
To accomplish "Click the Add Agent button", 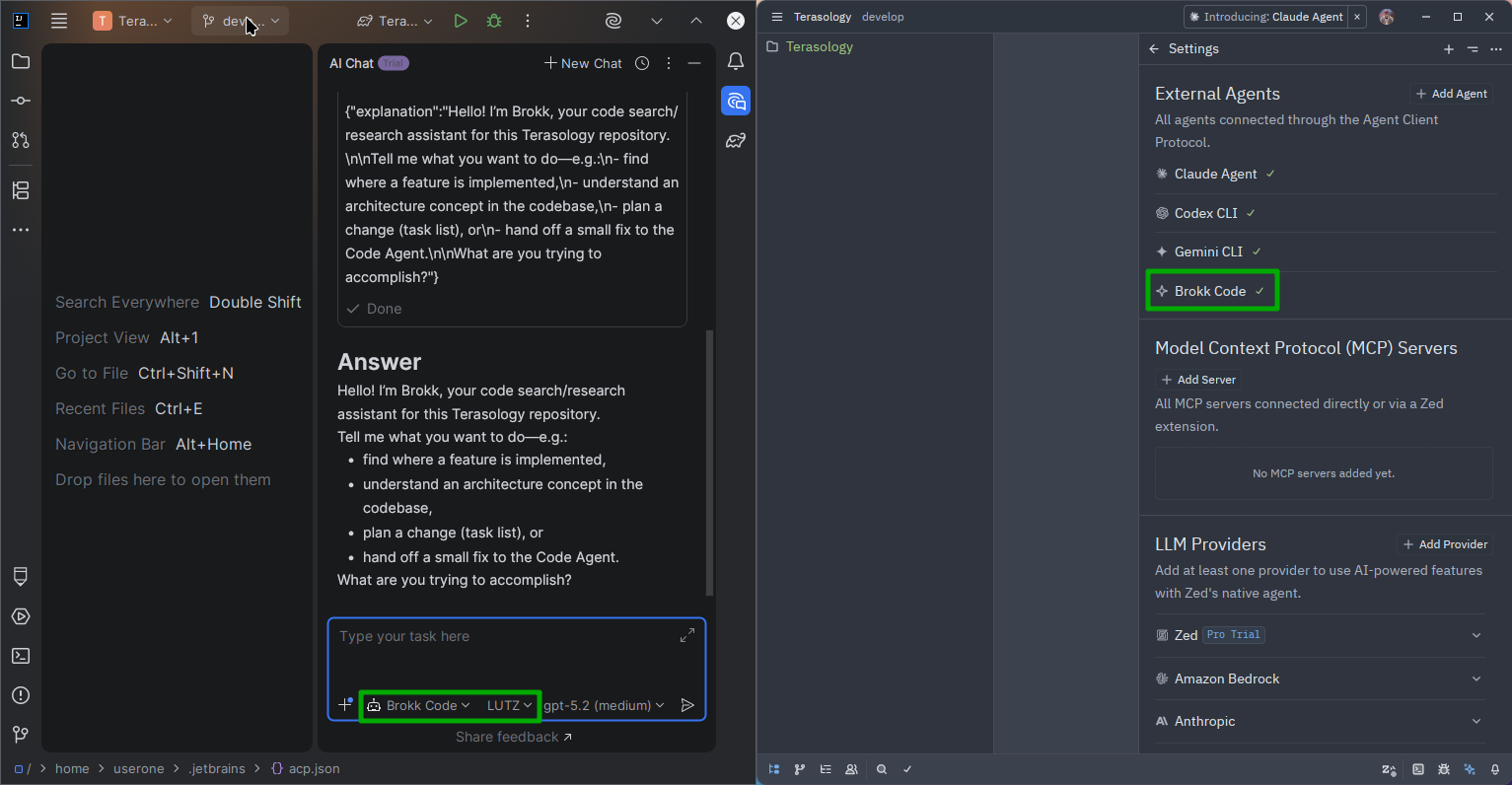I will click(x=1452, y=94).
